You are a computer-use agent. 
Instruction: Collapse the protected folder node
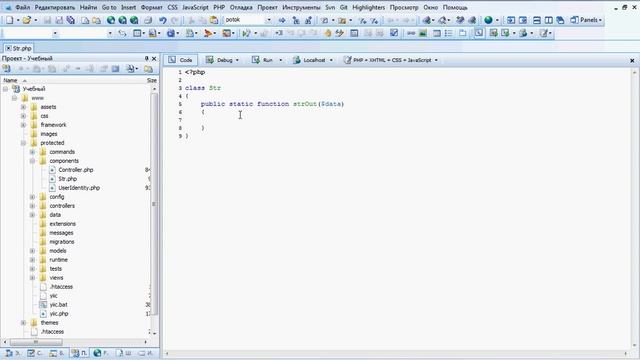23,143
